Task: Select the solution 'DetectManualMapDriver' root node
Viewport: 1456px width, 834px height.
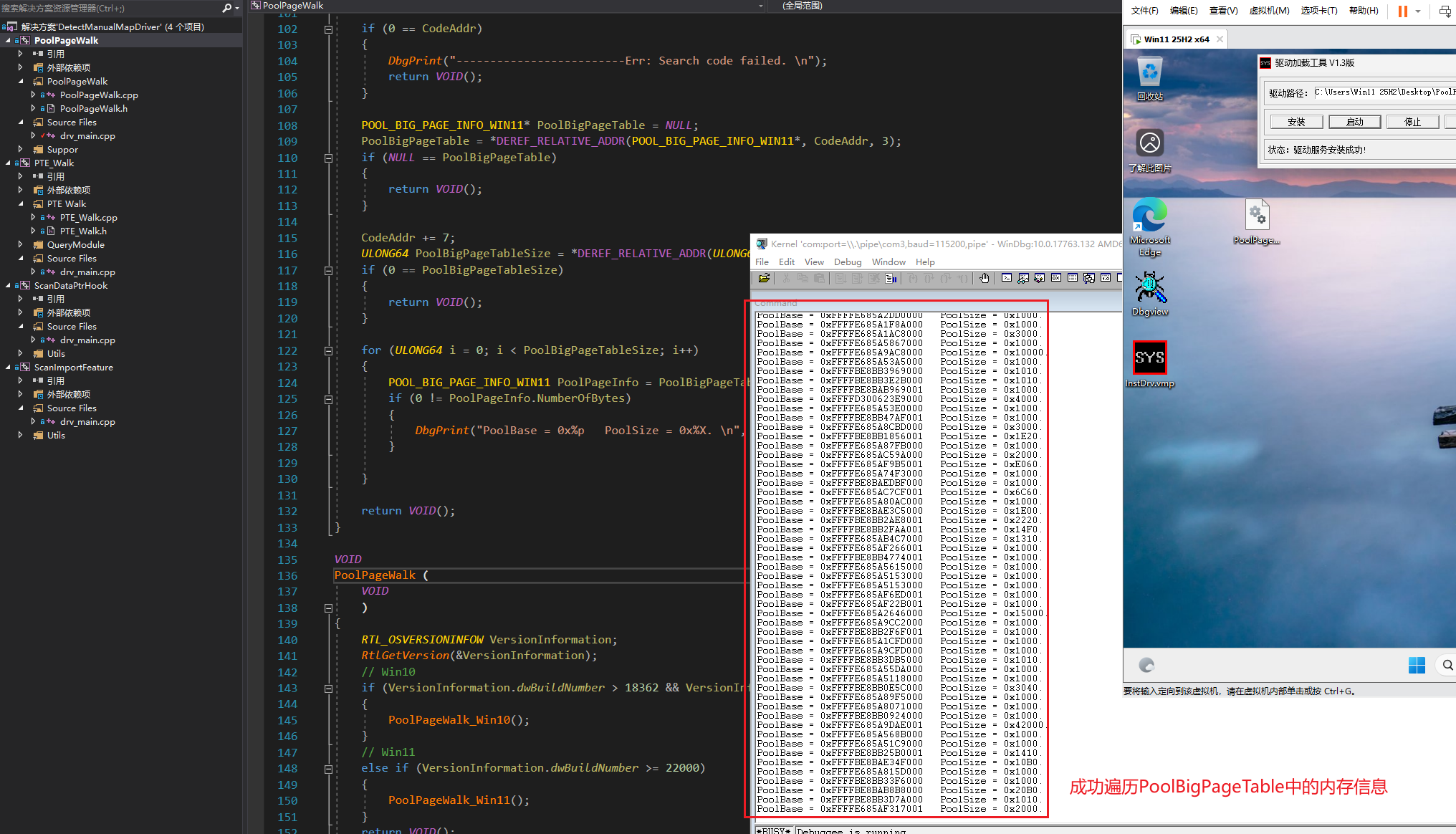Action: 112,27
